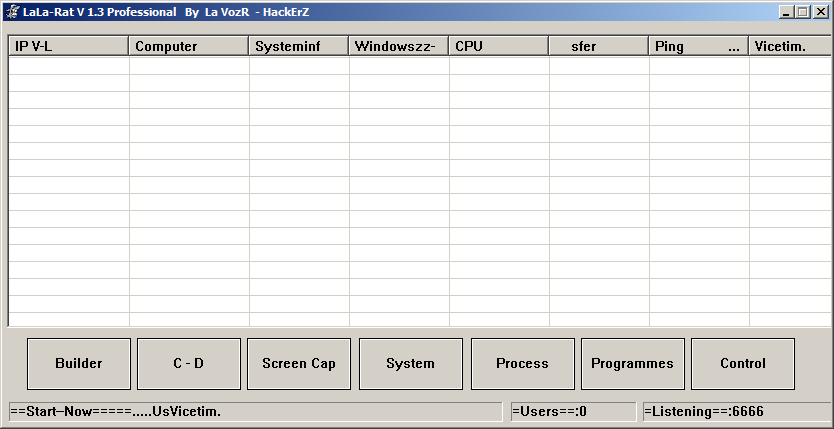
Task: Click the Computer column header
Action: pos(188,47)
